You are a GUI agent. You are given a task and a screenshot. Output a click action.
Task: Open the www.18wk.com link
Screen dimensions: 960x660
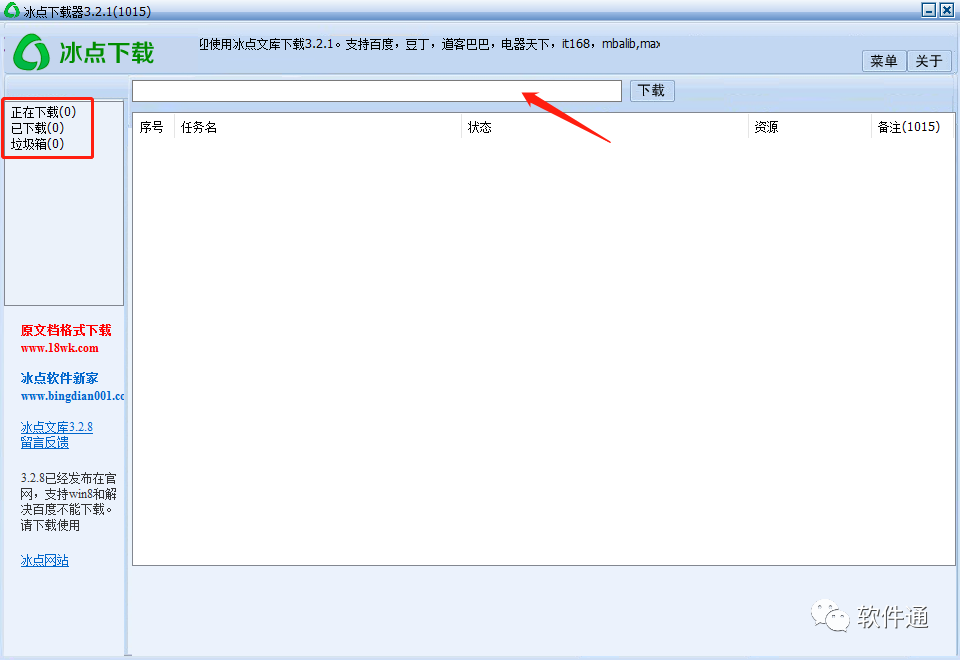(x=59, y=348)
